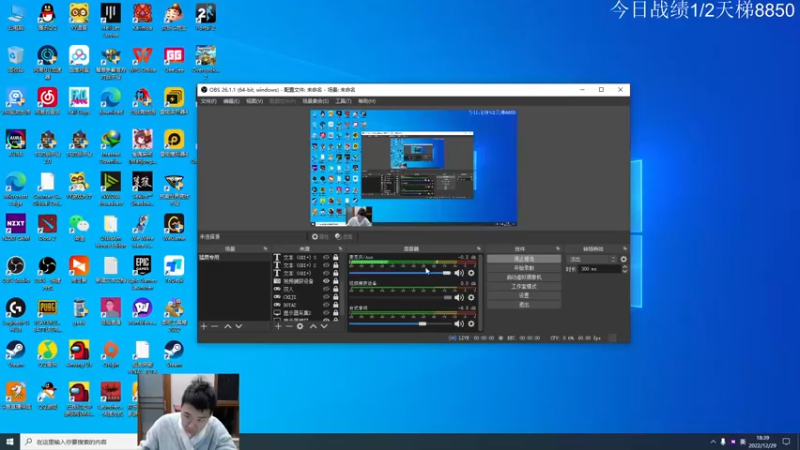
Task: Open the 视图(V) menu in OBS
Action: click(254, 101)
